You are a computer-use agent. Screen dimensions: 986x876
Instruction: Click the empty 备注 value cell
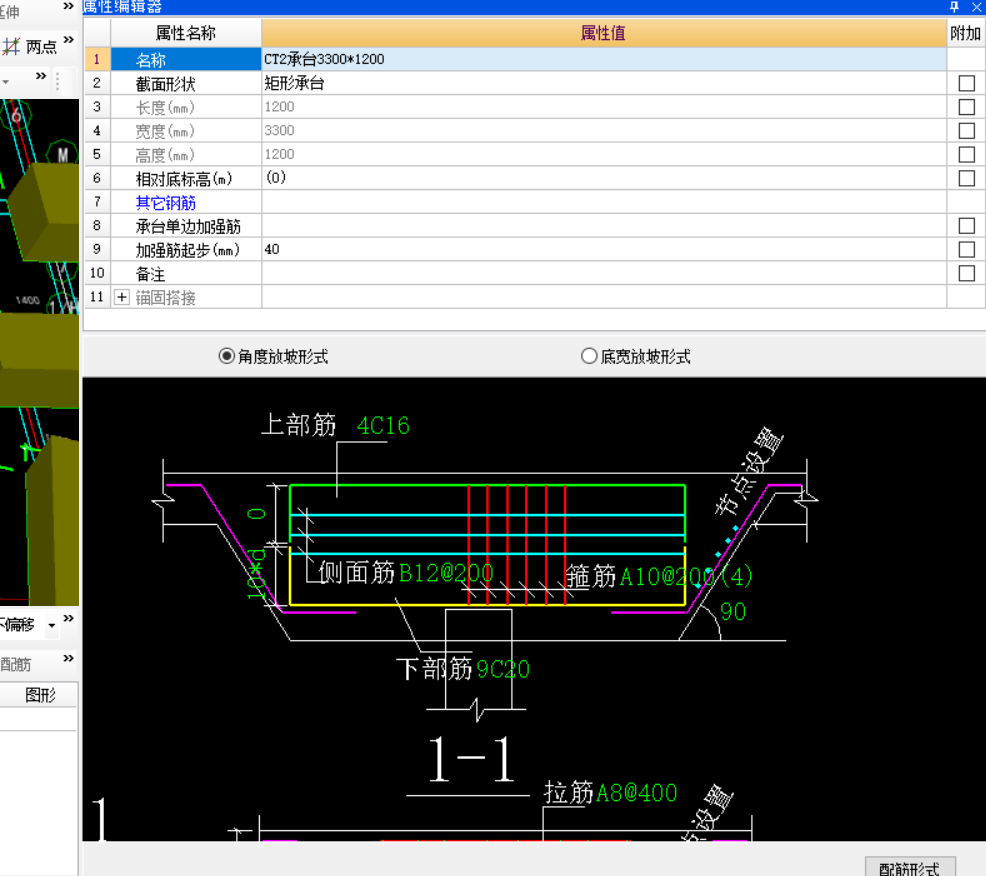pos(604,274)
